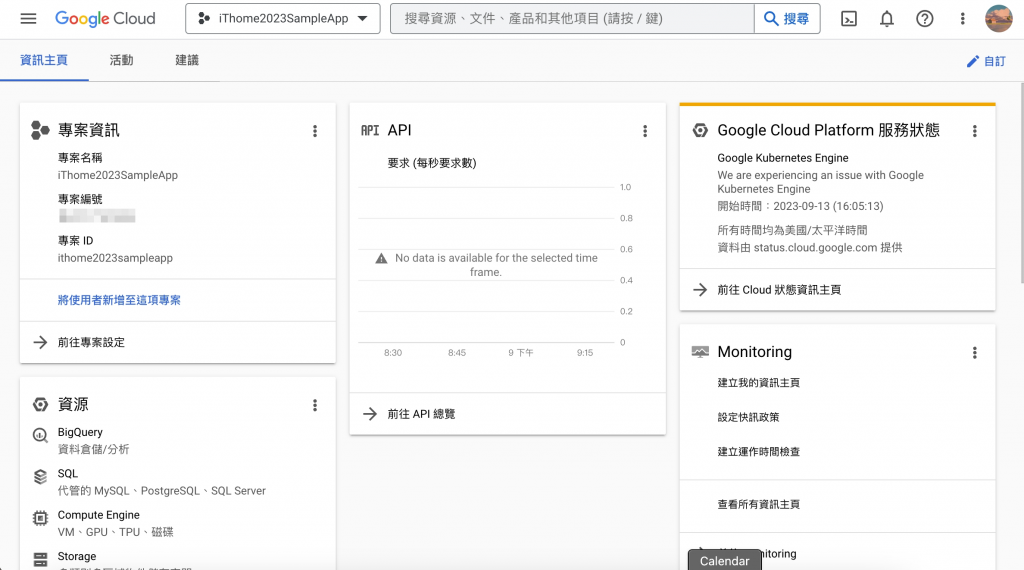The width and height of the screenshot is (1024, 570).
Task: Click the 資源 card hexagon icon
Action: pos(40,405)
